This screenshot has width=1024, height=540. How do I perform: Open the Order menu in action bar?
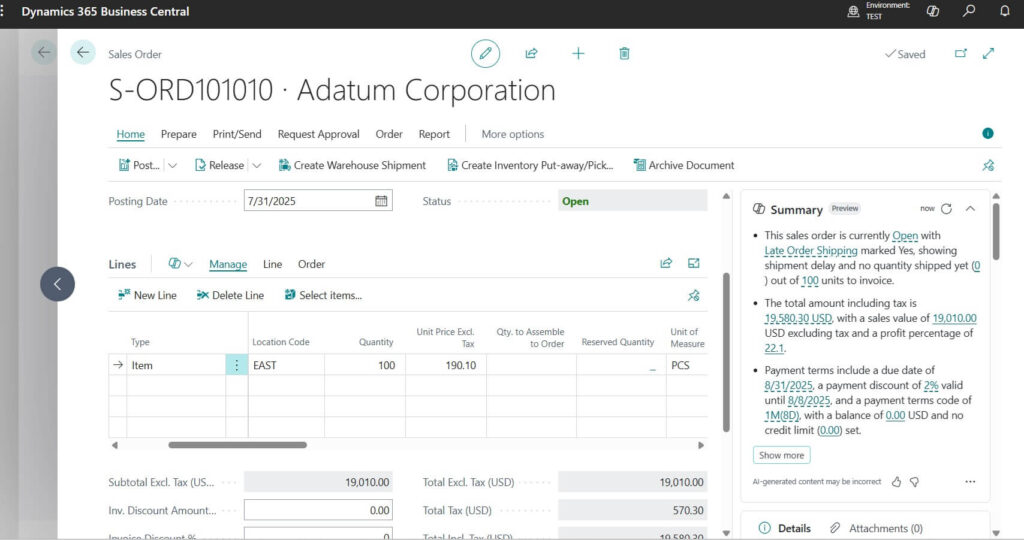tap(389, 134)
